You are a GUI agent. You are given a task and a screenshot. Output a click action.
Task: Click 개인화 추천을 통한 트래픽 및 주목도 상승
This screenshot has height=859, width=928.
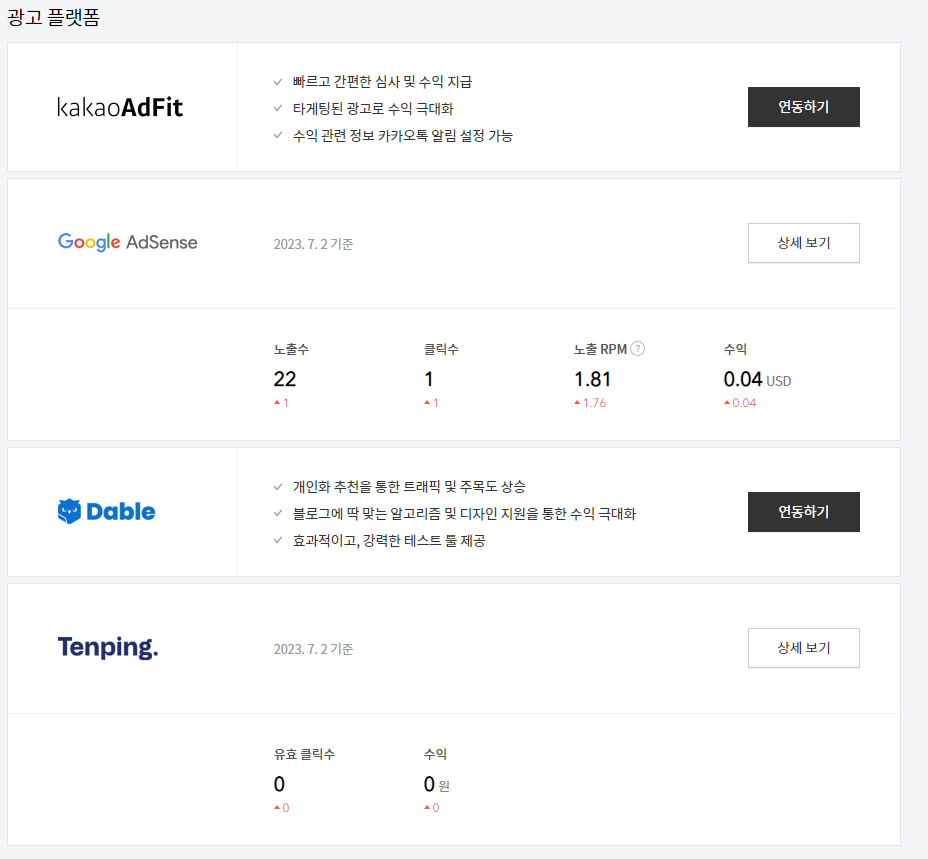409,487
